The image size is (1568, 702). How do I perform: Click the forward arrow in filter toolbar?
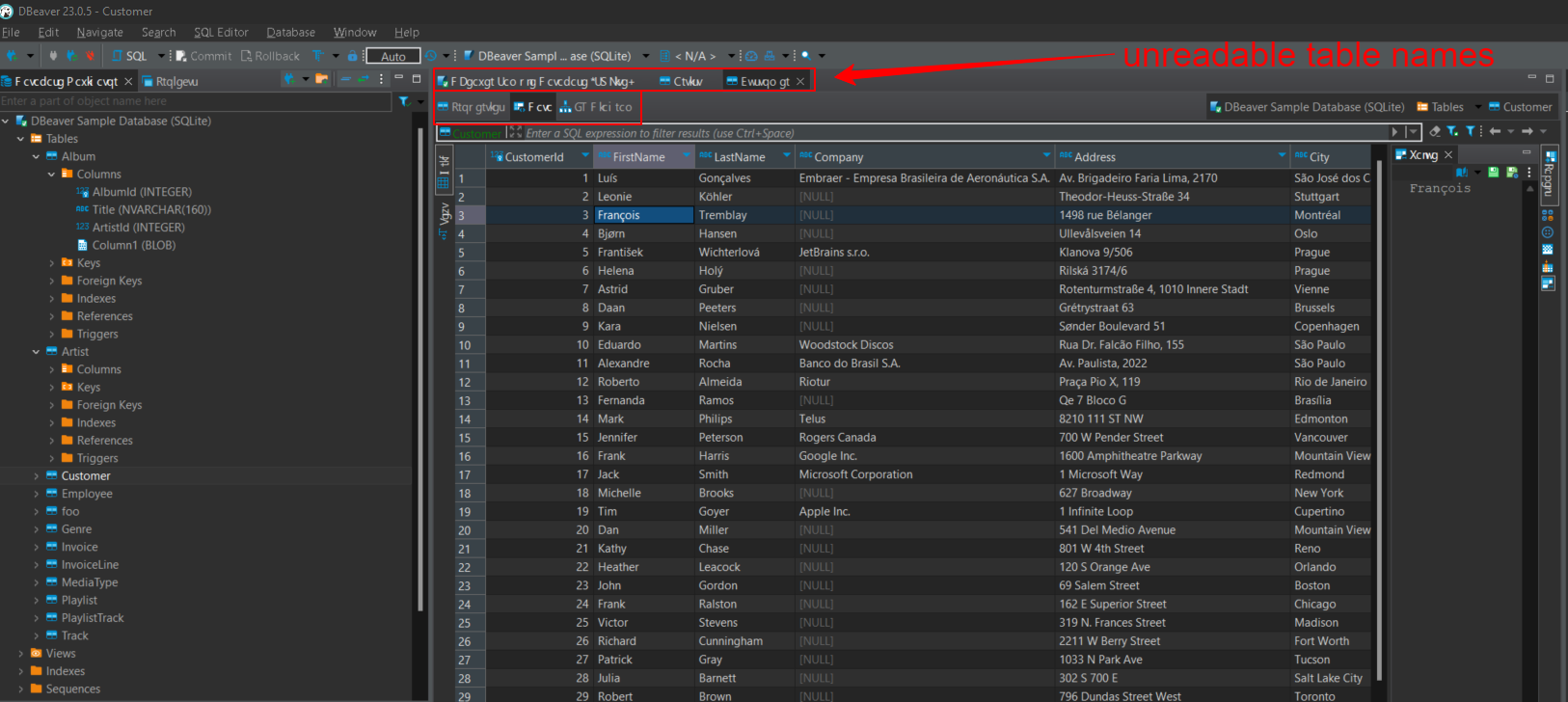[1527, 131]
